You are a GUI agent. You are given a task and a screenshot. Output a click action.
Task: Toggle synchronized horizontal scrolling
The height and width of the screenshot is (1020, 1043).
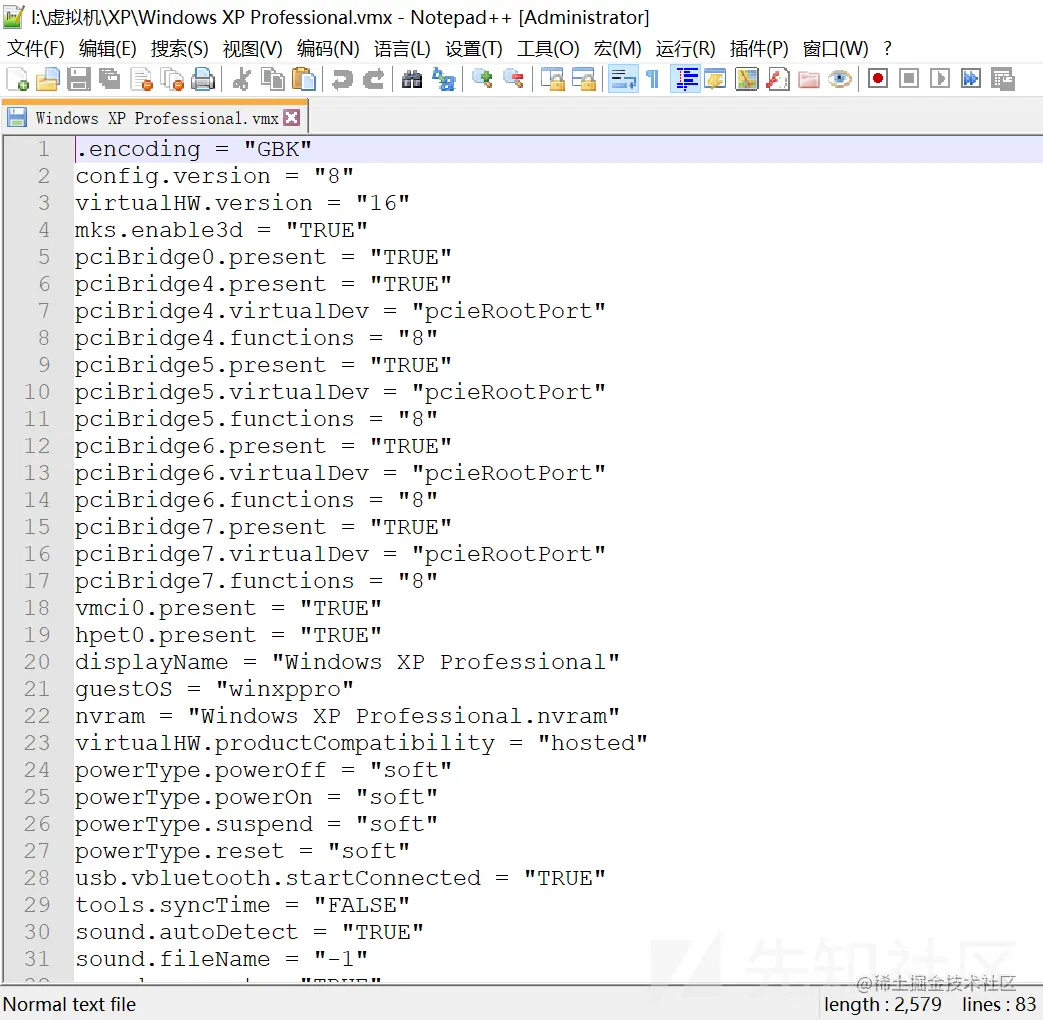(583, 79)
